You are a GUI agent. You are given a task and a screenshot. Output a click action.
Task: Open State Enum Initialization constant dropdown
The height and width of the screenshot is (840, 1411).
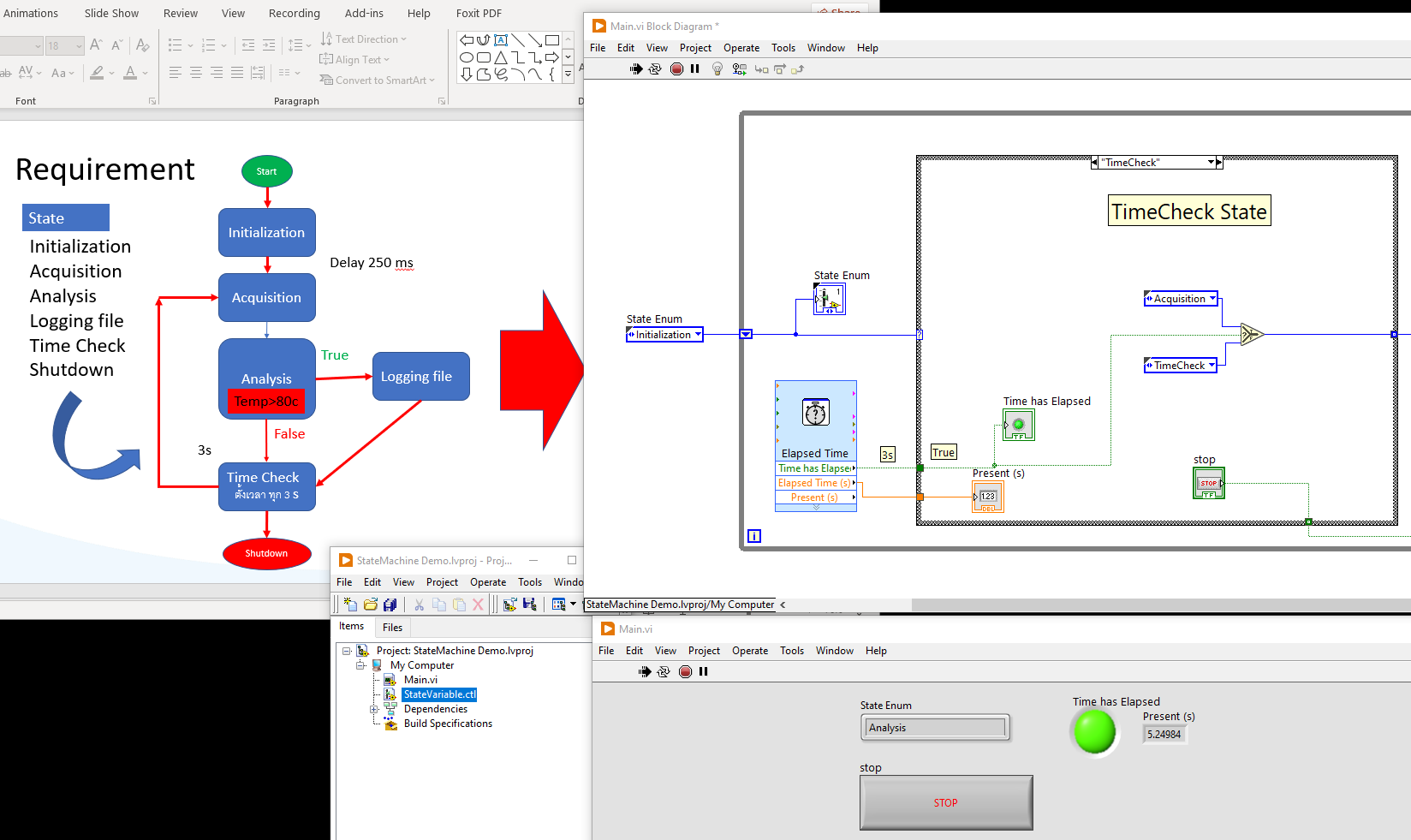point(698,335)
